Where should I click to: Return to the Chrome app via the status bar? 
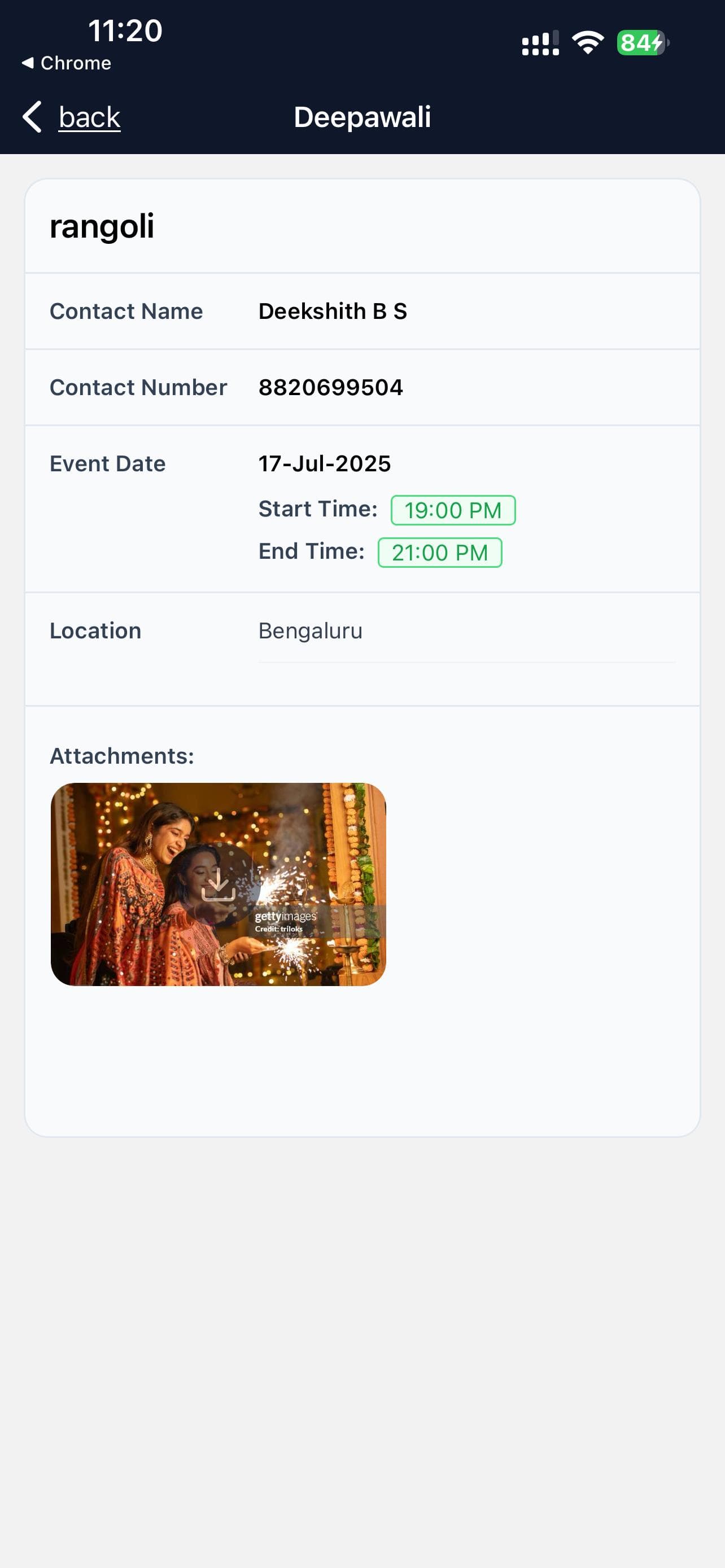click(76, 63)
